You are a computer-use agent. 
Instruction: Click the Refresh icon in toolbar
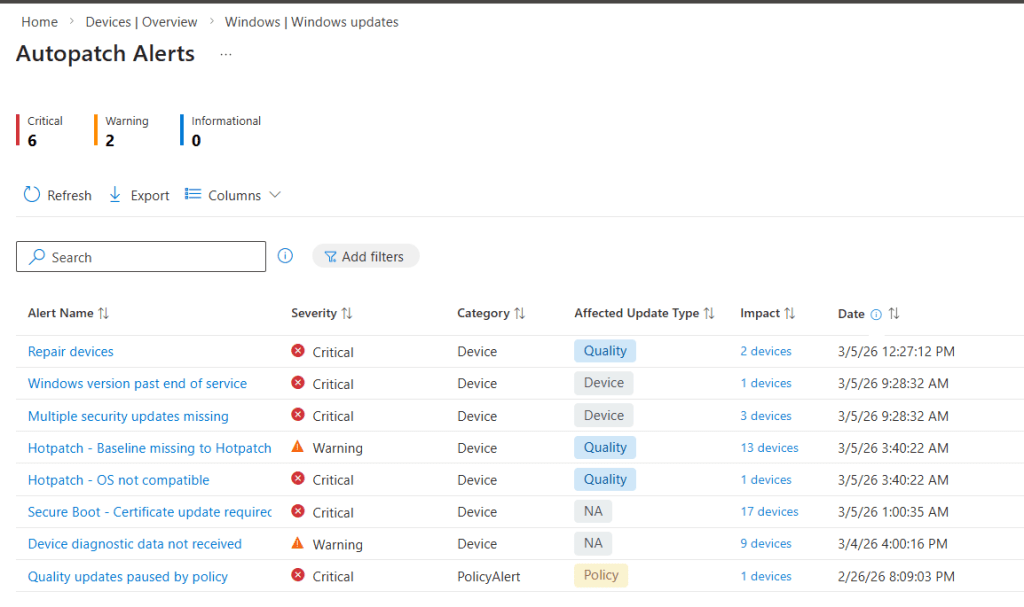(32, 195)
